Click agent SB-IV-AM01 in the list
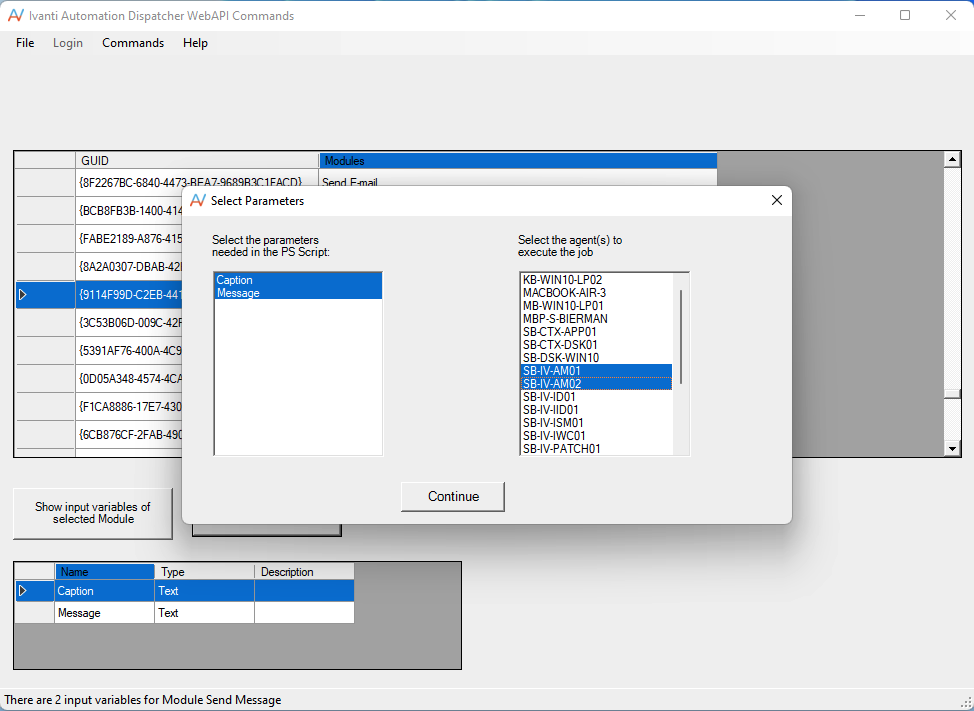The height and width of the screenshot is (711, 974). (x=596, y=371)
